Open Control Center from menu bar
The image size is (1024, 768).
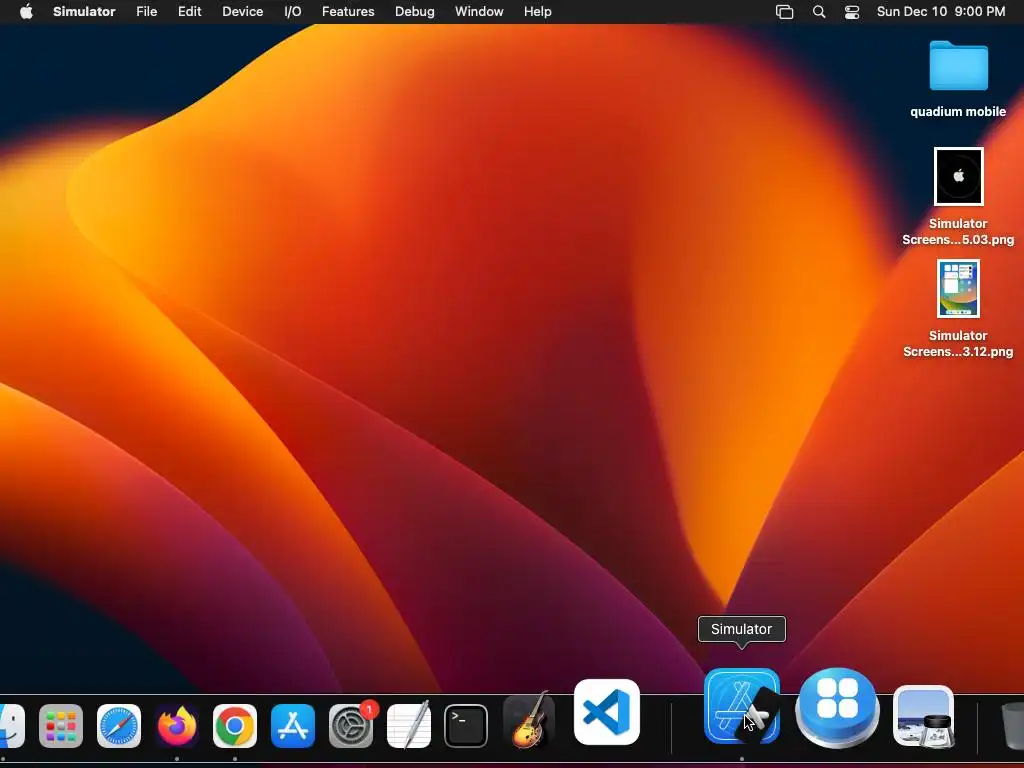(x=852, y=12)
